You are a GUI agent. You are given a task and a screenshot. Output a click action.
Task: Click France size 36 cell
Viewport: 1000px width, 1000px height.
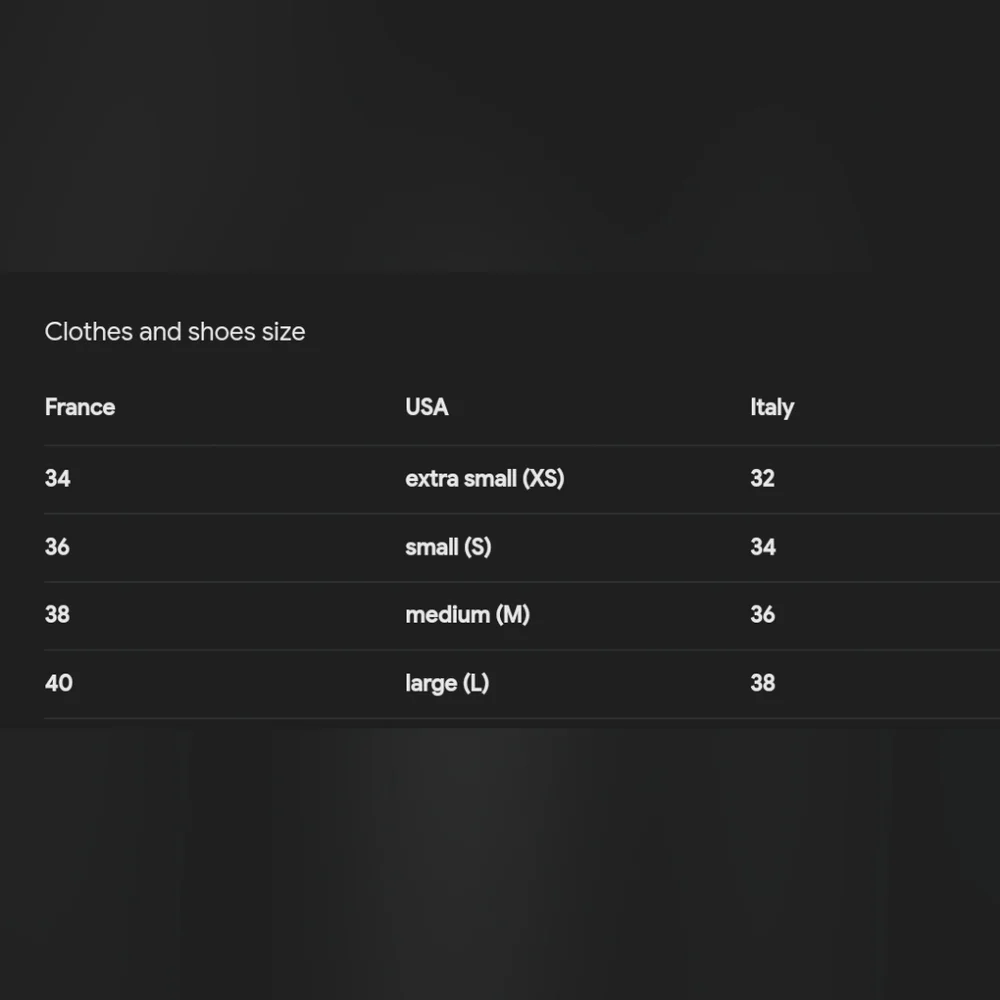pyautogui.click(x=57, y=547)
